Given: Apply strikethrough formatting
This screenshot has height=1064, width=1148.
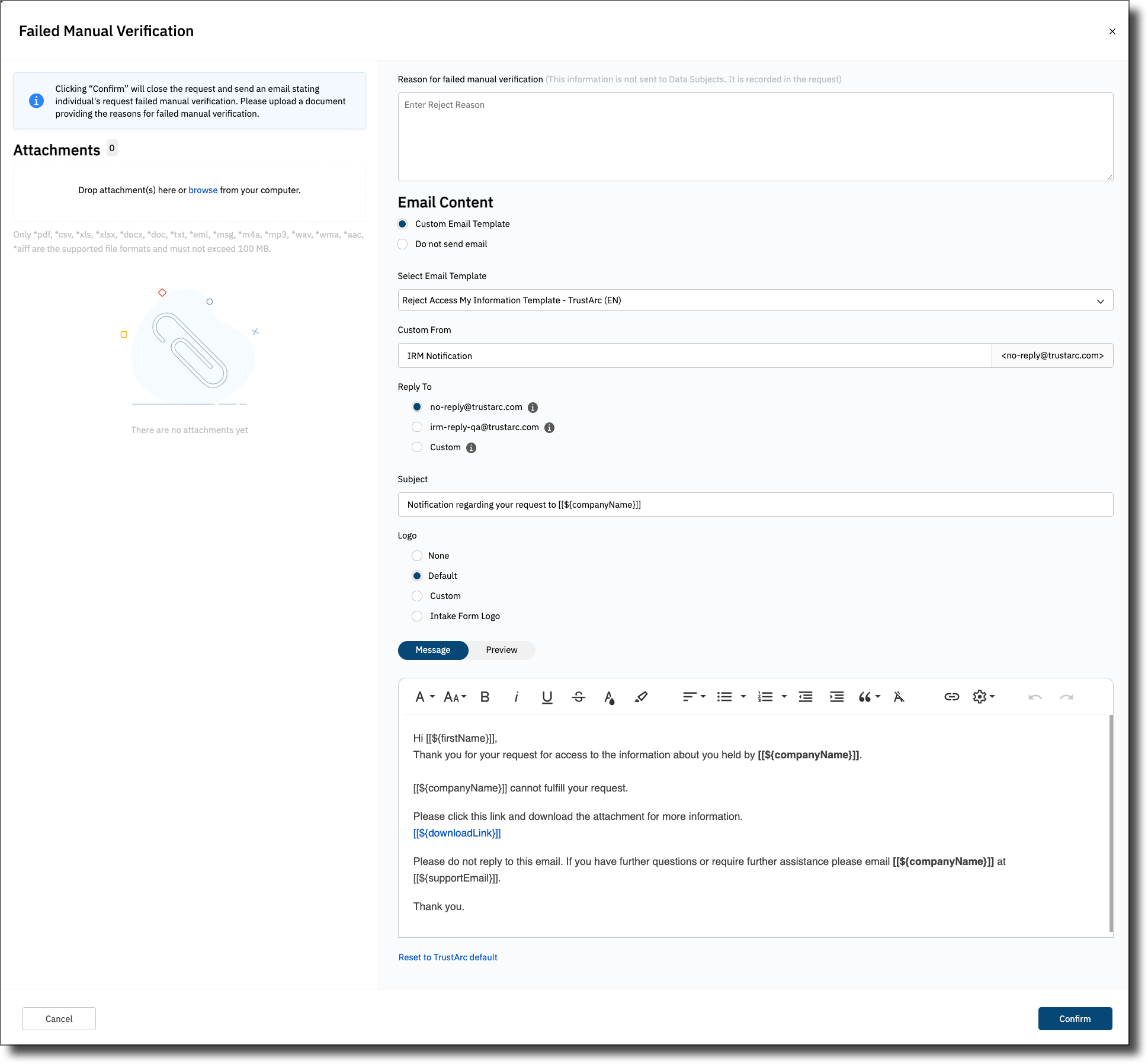Looking at the screenshot, I should pos(578,697).
